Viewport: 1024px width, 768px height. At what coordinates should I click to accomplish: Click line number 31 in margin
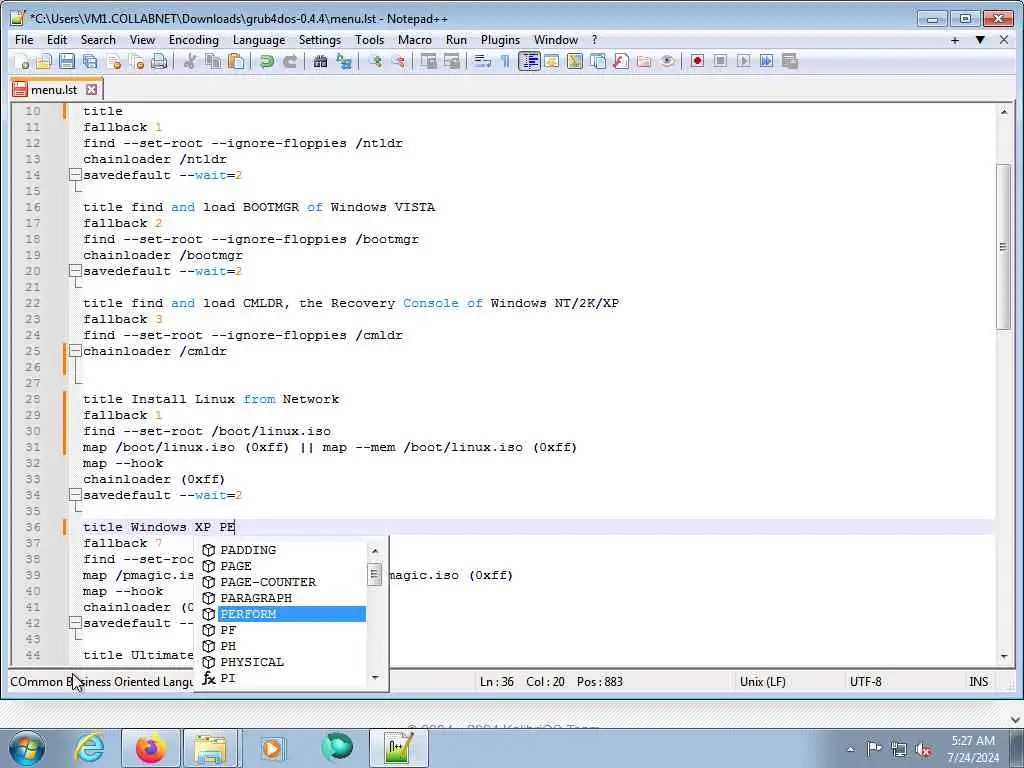[x=33, y=447]
